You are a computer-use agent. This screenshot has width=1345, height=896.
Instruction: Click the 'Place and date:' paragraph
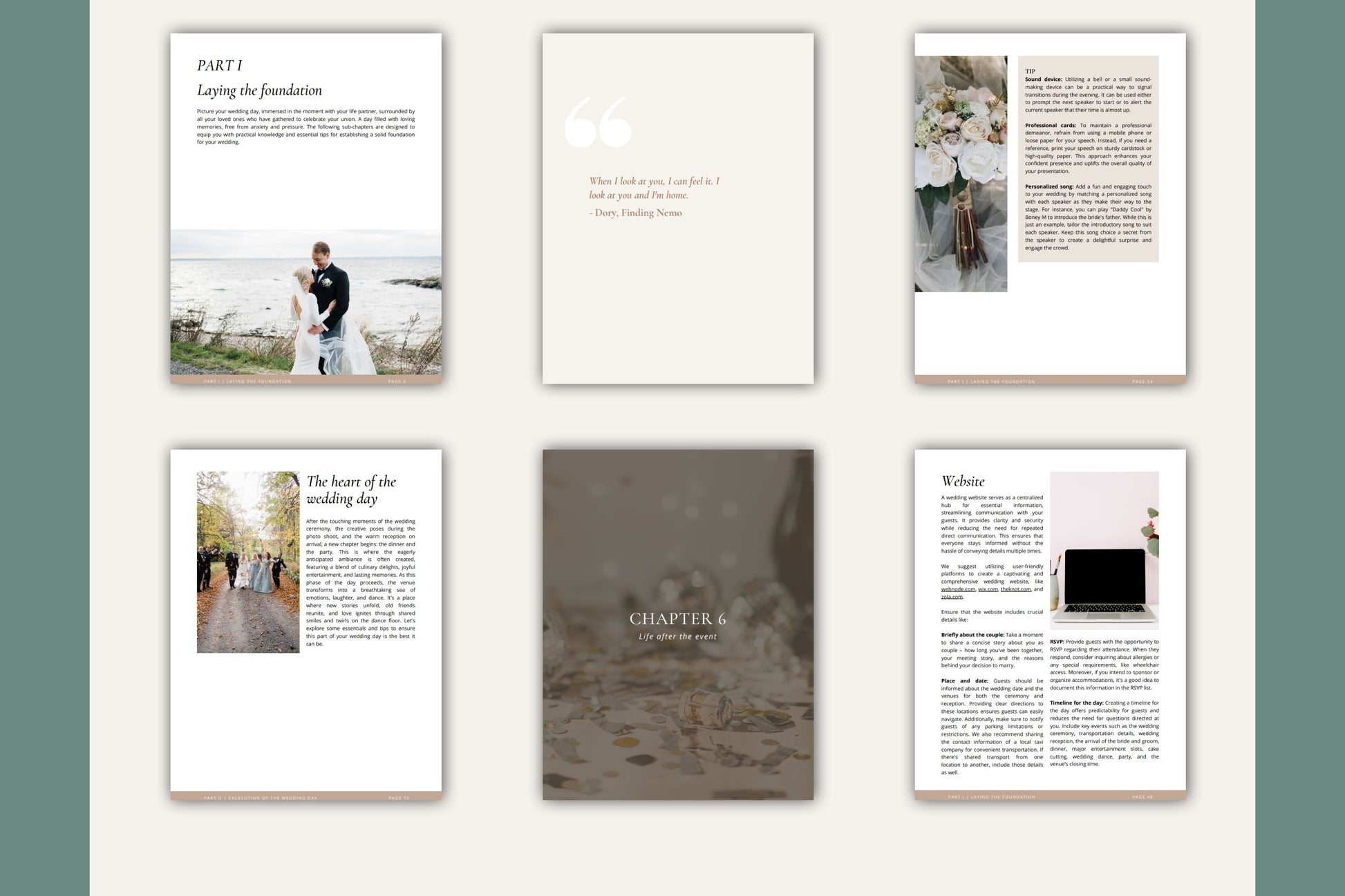[992, 727]
